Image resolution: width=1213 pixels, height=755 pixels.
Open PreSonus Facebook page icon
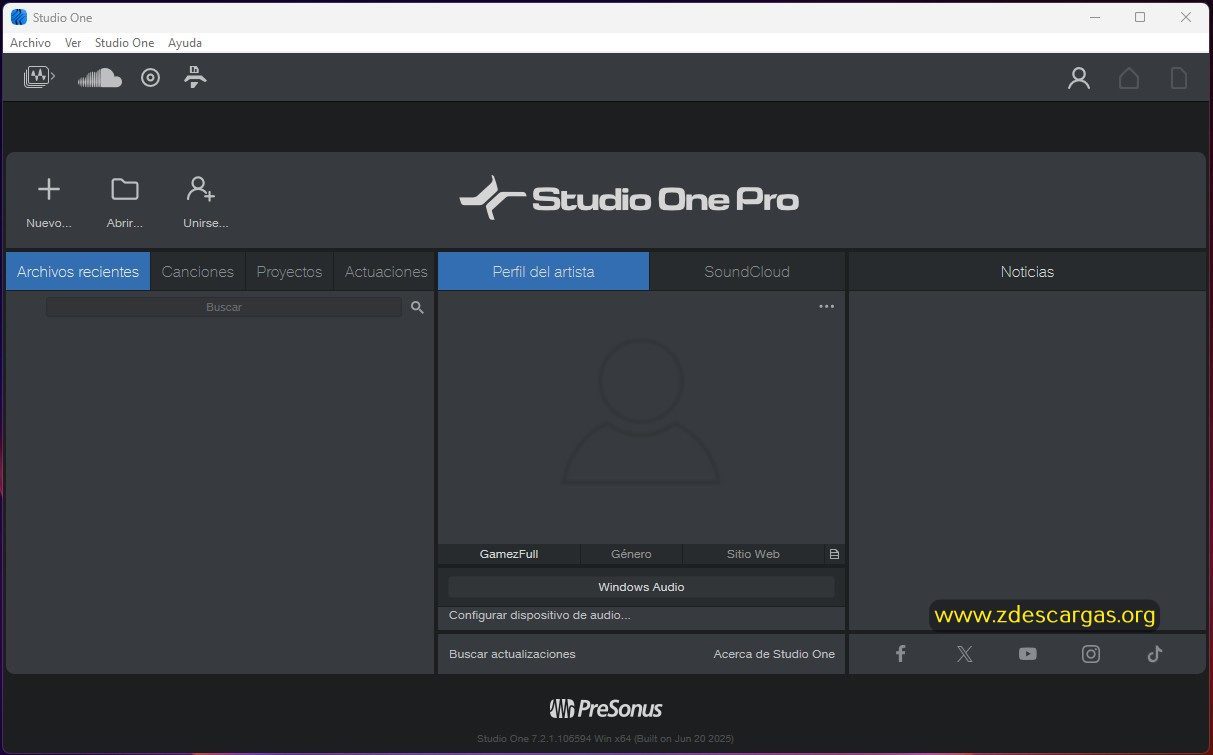click(900, 653)
